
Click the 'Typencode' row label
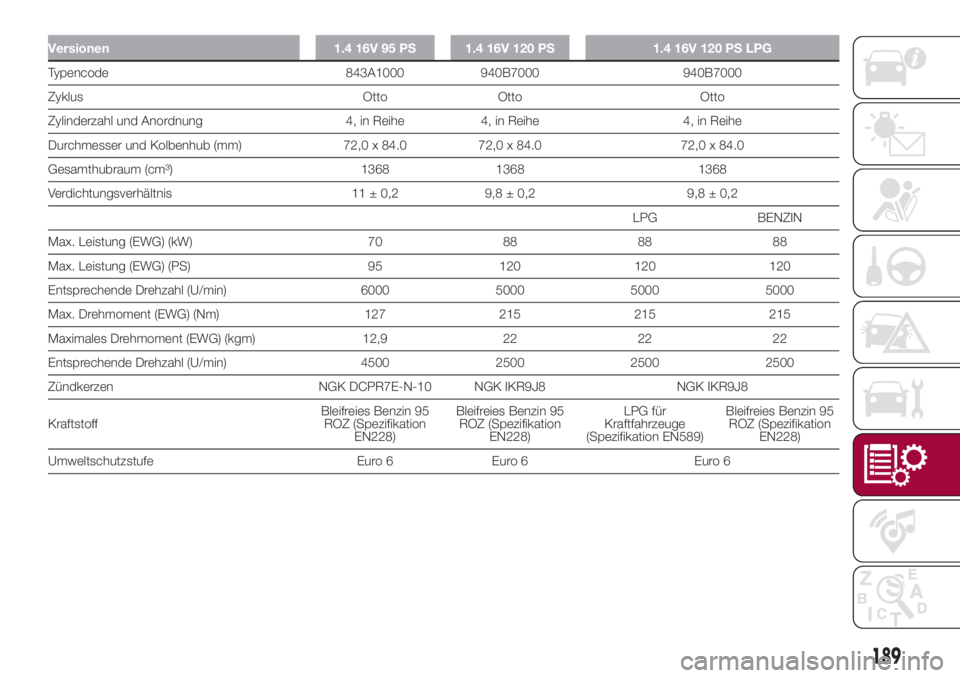[66, 71]
